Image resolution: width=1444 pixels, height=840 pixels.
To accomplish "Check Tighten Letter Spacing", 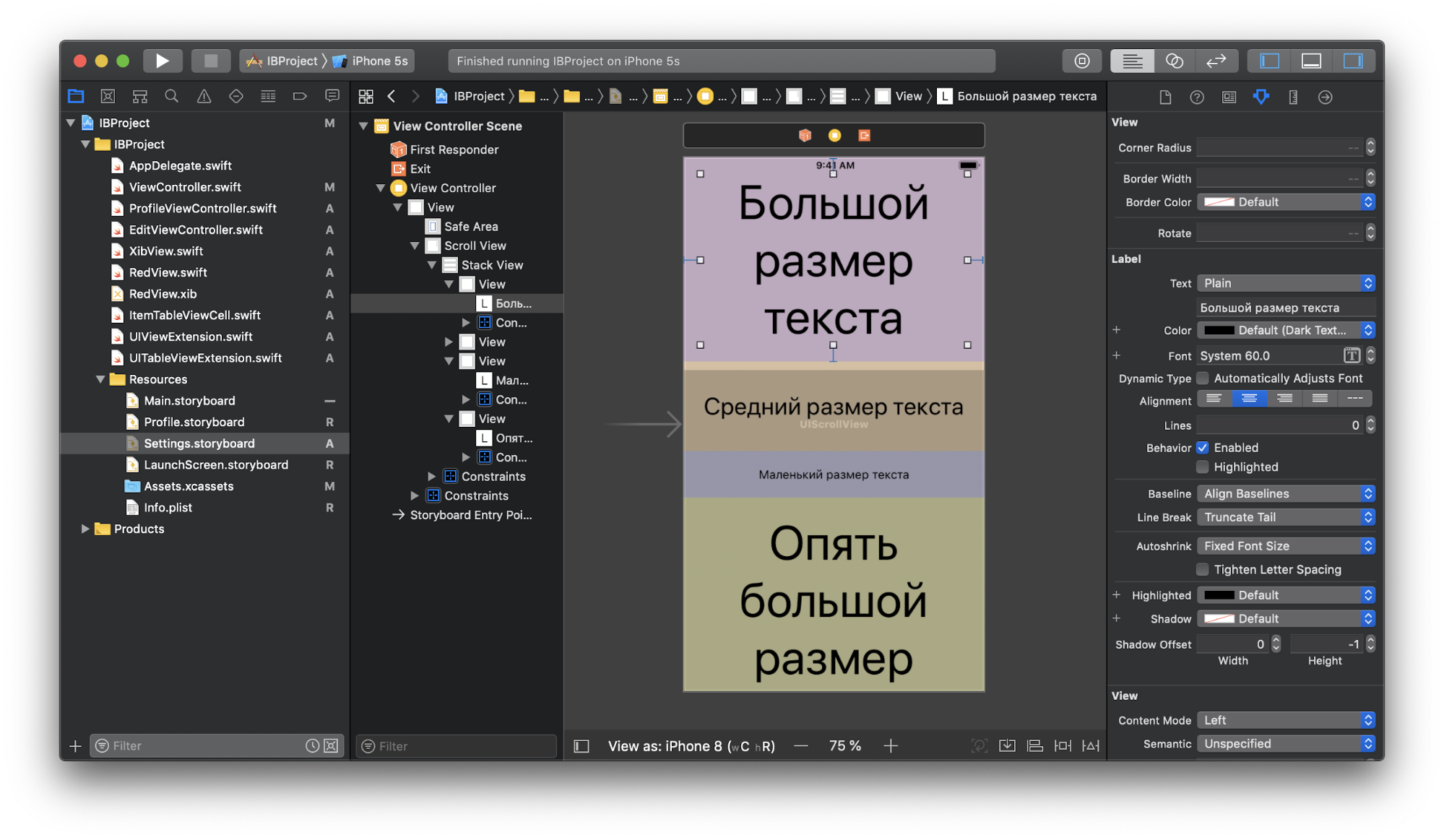I will [x=1203, y=569].
